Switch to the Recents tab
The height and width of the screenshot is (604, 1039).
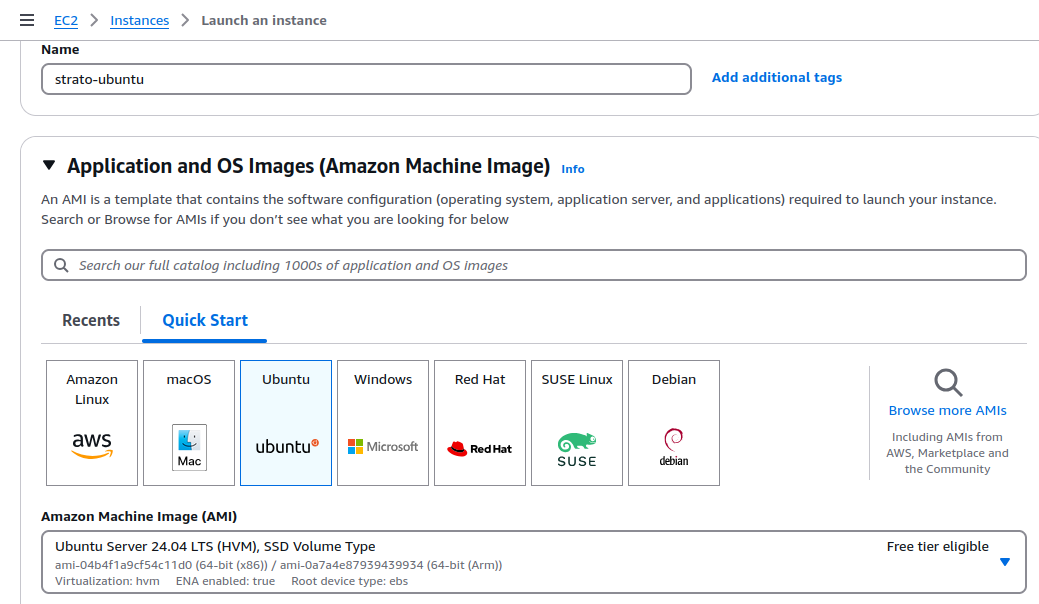(x=90, y=320)
